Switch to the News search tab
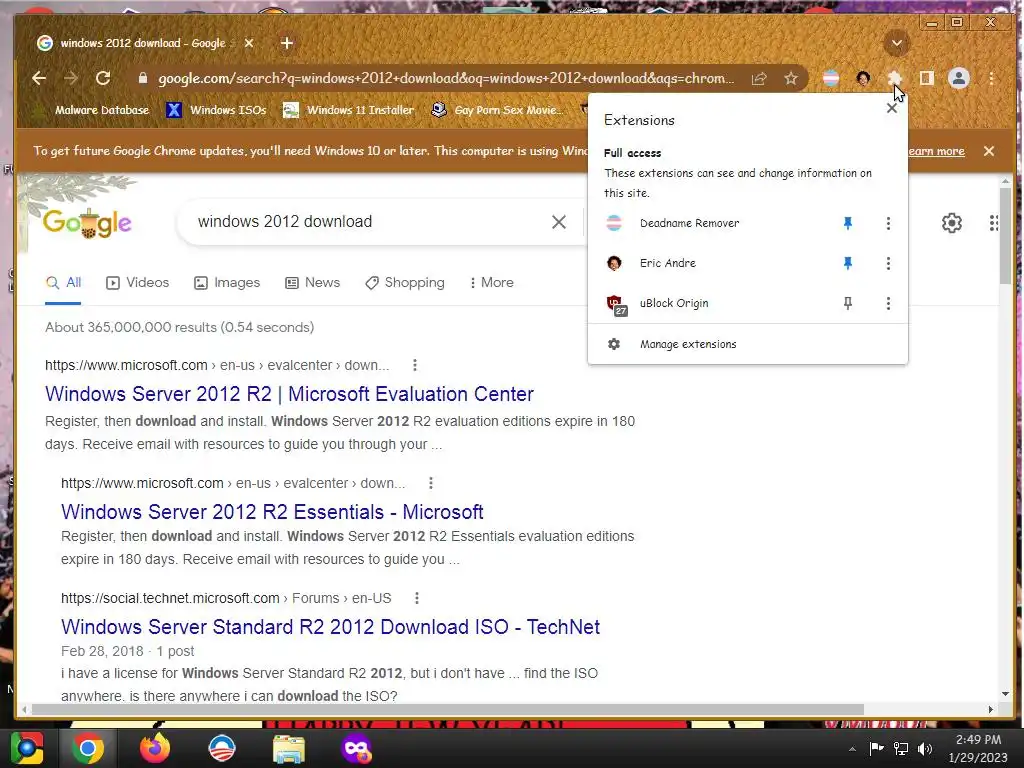Screen dimensions: 1024x768 pos(313,283)
